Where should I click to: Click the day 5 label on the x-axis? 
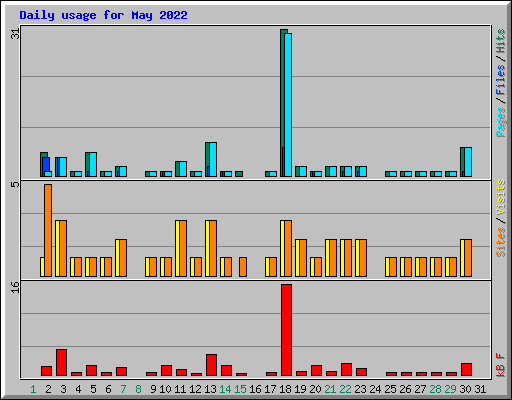pos(93,389)
